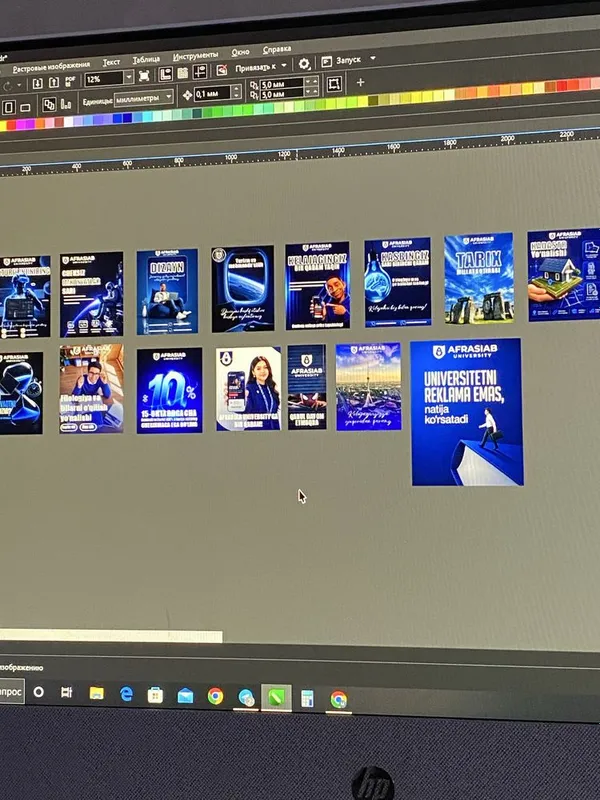Click the nudge offset 0,1 мм field
Screen dimensions: 600x800
point(213,93)
